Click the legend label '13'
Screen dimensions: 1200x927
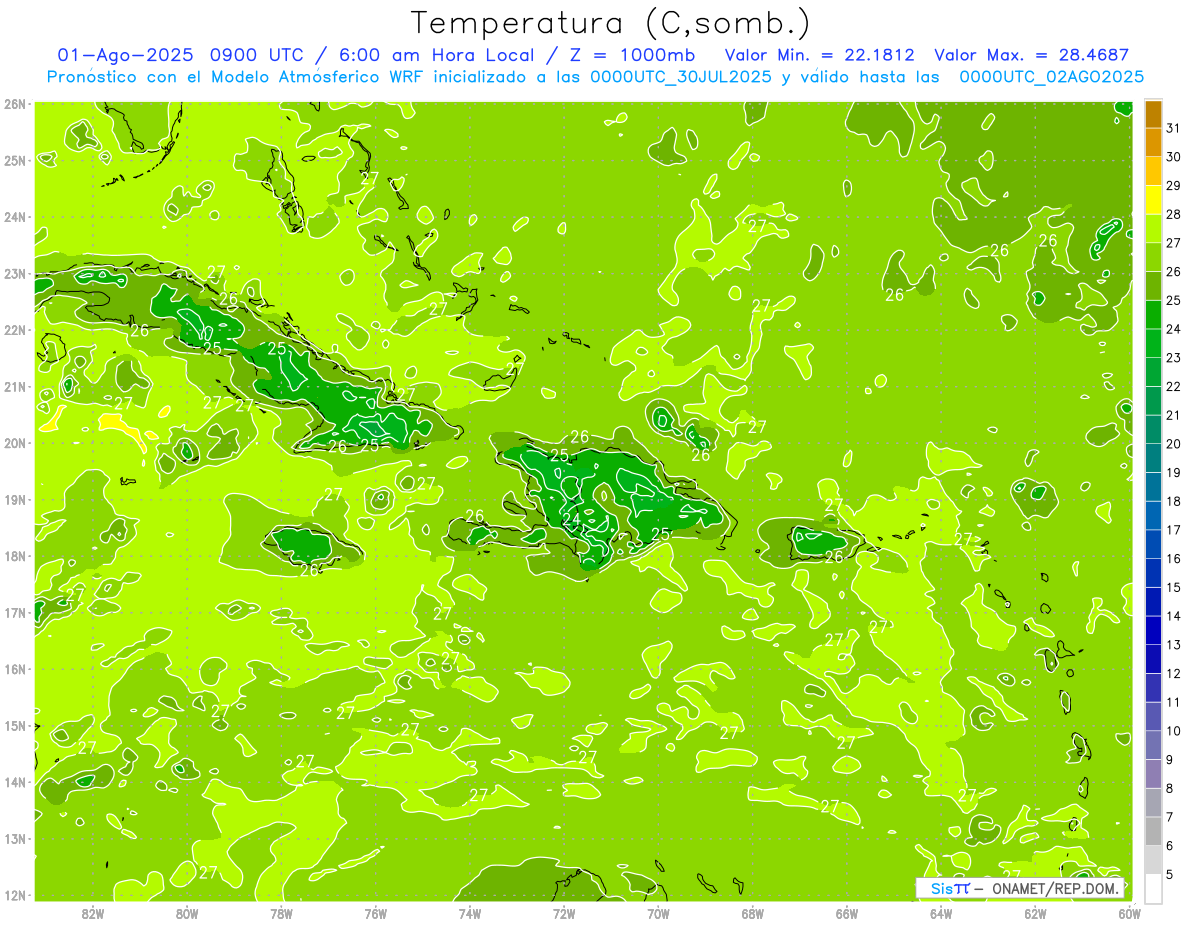click(1173, 645)
